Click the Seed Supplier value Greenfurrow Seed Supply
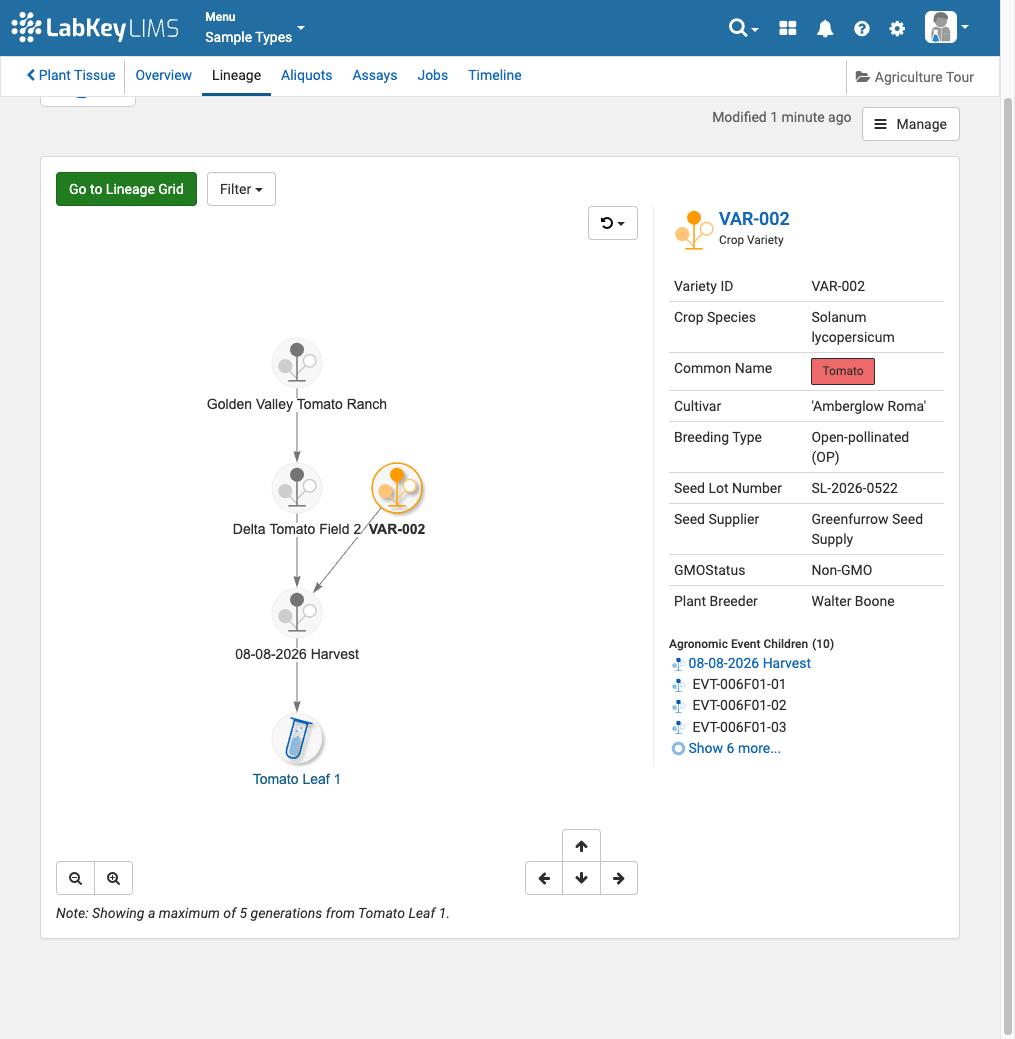Screen dimensions: 1015x1039 pyautogui.click(x=867, y=529)
